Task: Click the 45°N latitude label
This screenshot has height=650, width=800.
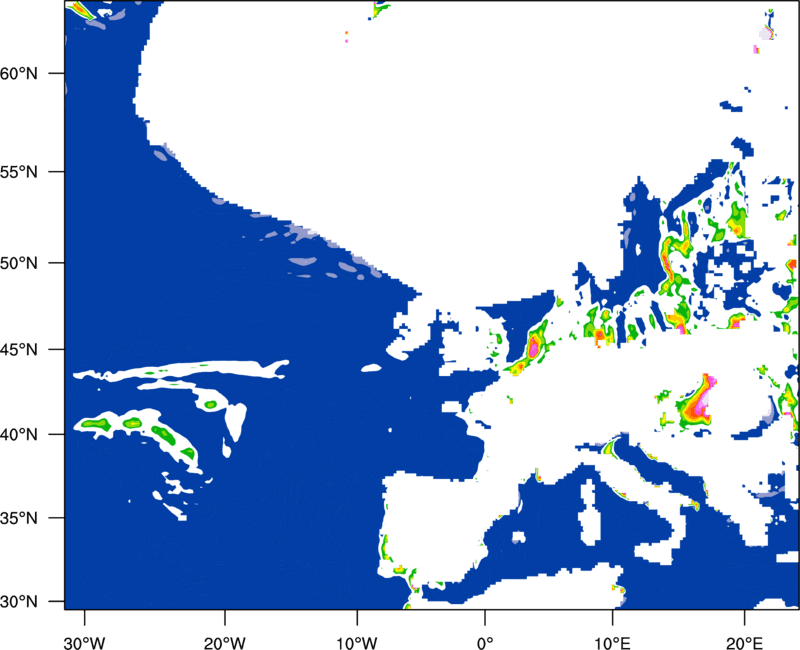Action: click(x=19, y=349)
